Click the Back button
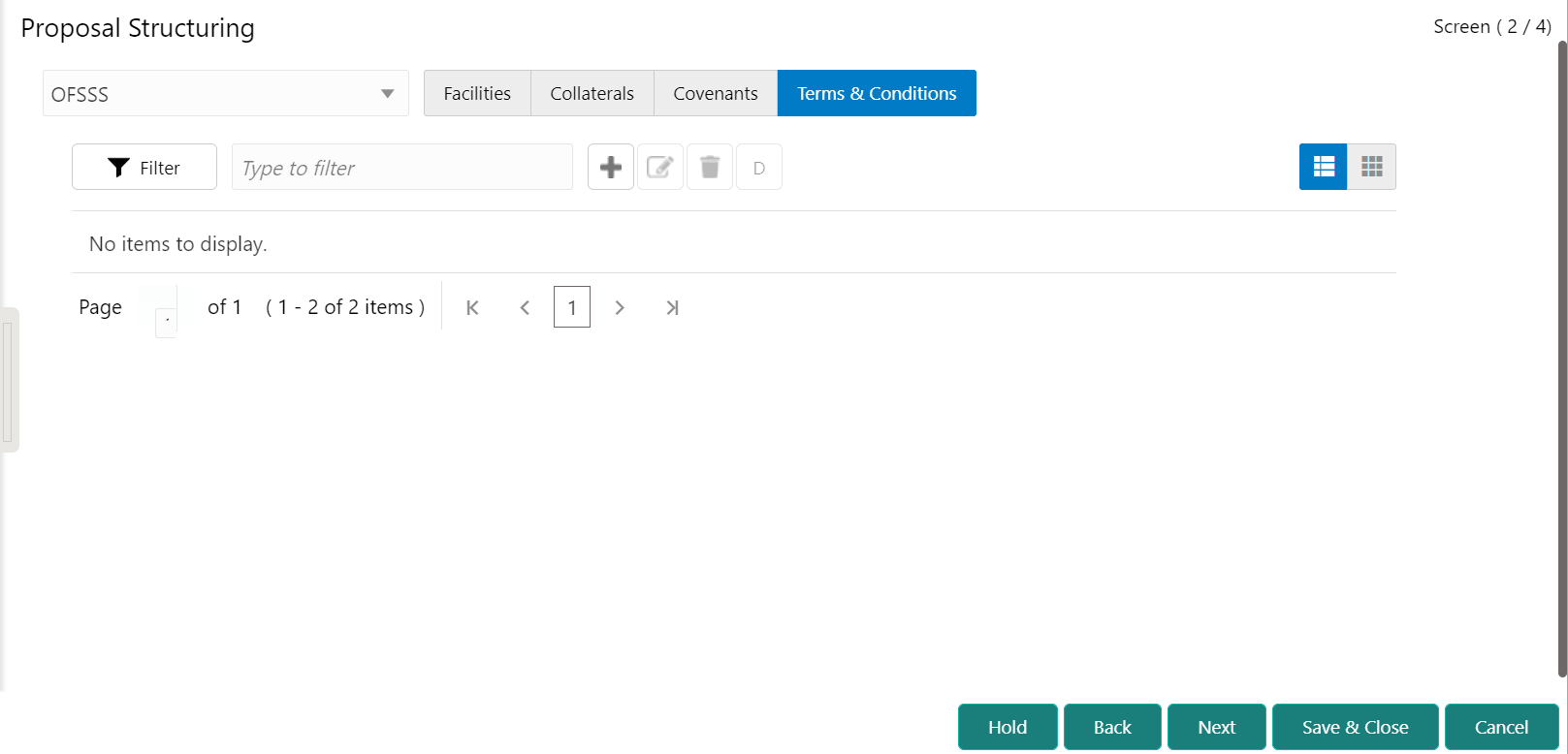Viewport: 1568px width, 754px height. tap(1112, 727)
